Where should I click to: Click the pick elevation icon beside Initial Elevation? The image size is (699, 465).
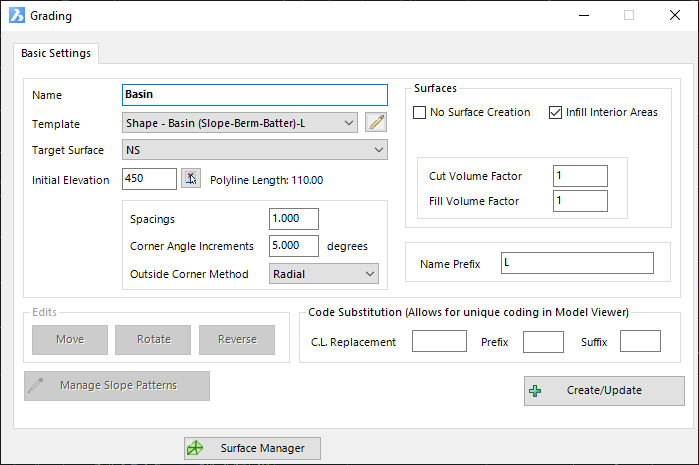(x=191, y=179)
